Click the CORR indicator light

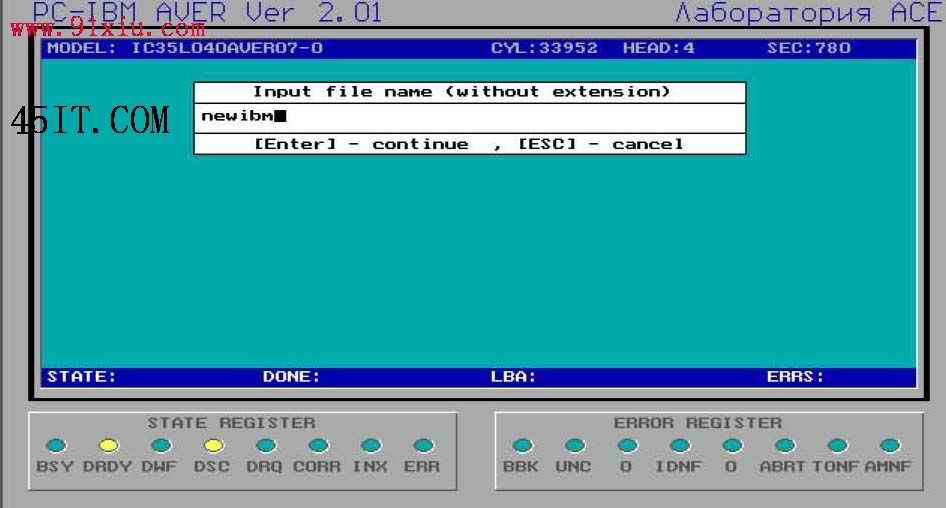317,445
